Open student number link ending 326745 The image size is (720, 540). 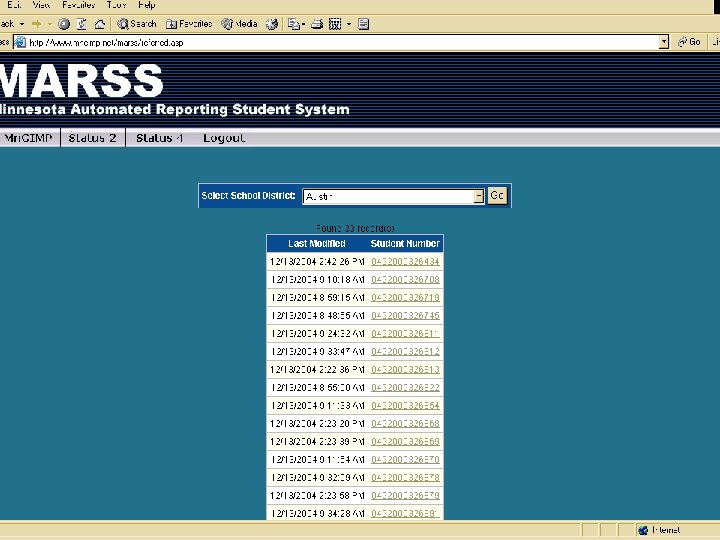[405, 315]
